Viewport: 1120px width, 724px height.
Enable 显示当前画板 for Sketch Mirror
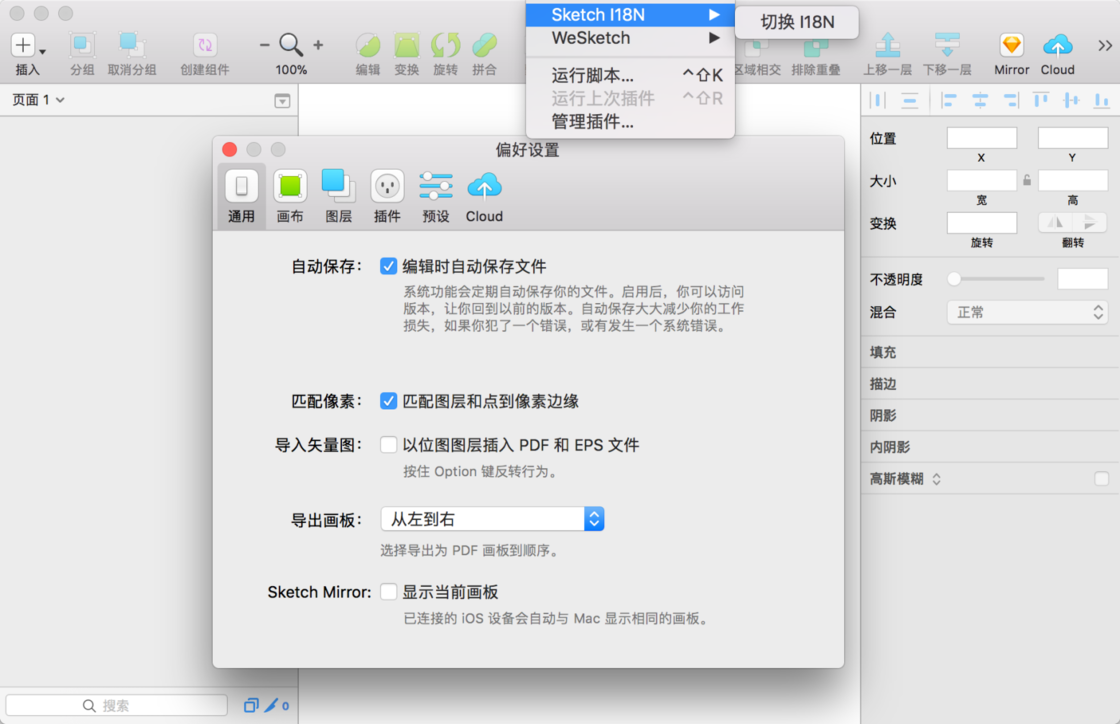tap(389, 592)
